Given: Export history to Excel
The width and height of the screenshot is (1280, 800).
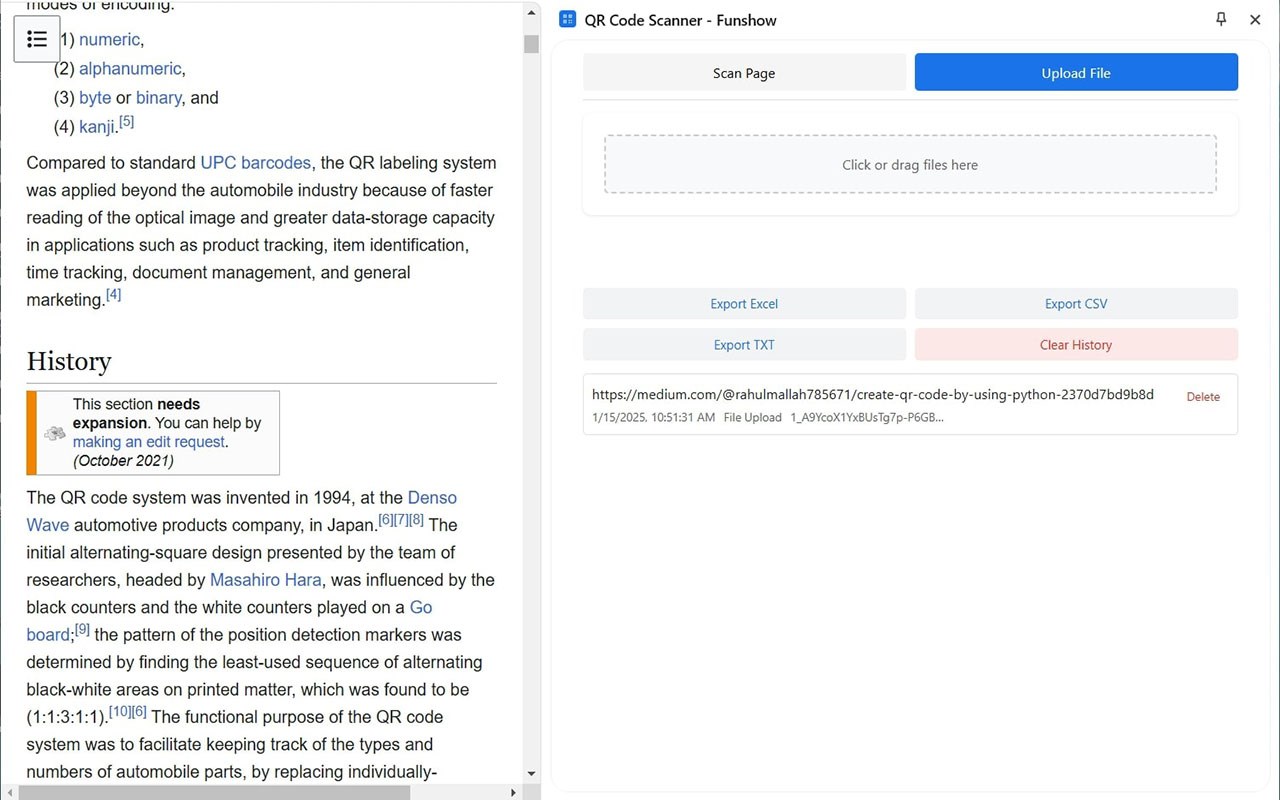Looking at the screenshot, I should coord(744,304).
